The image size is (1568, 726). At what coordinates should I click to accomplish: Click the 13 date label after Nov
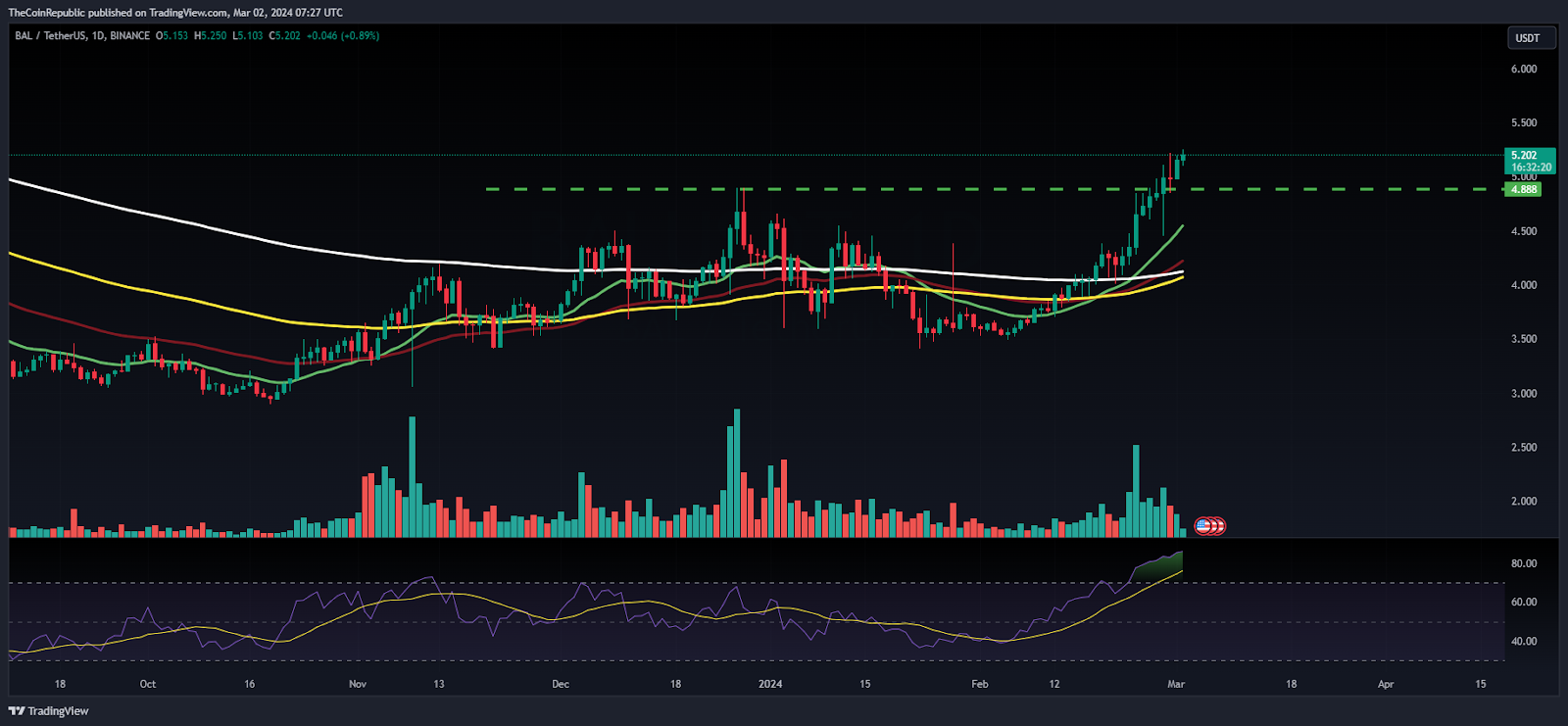[x=439, y=684]
